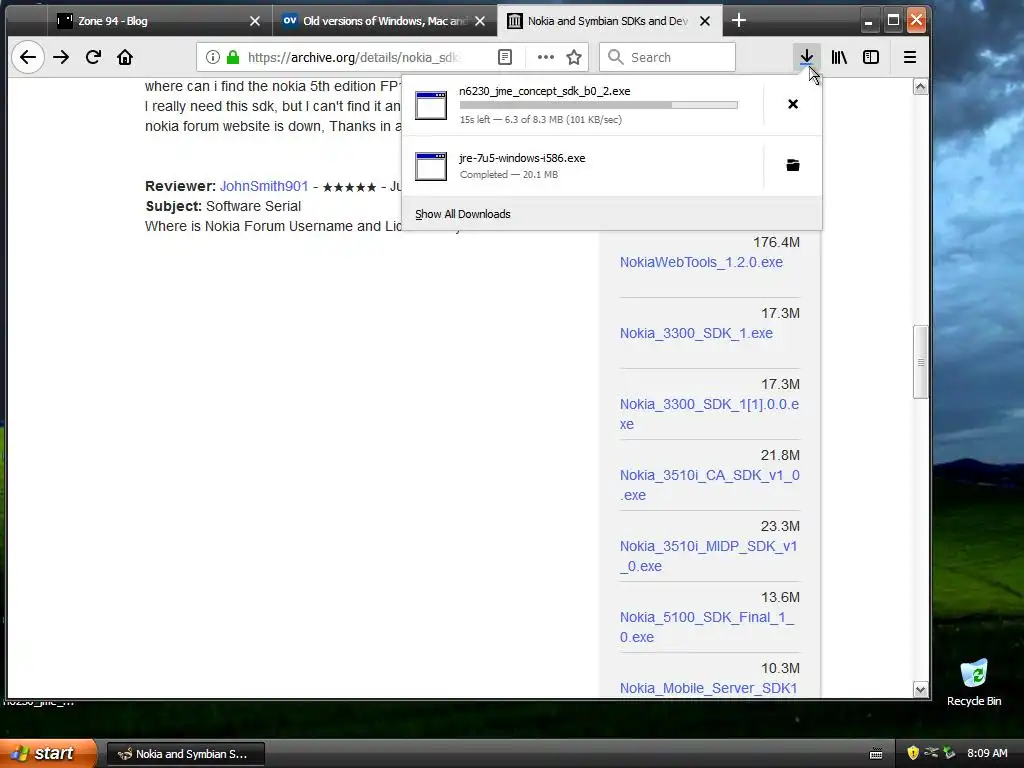Screen dimensions: 1024x768
Task: Open the Windows start menu
Action: [x=47, y=753]
